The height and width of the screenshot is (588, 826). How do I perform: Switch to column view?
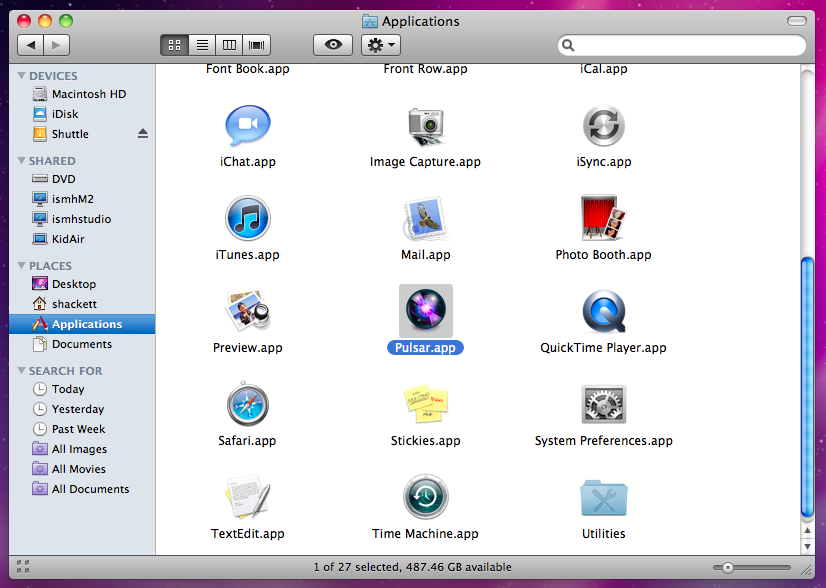tap(229, 45)
